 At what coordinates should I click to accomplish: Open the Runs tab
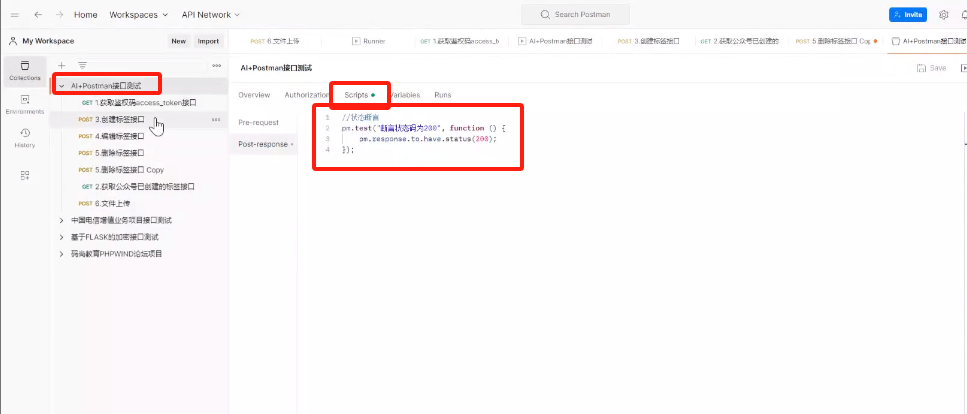442,95
